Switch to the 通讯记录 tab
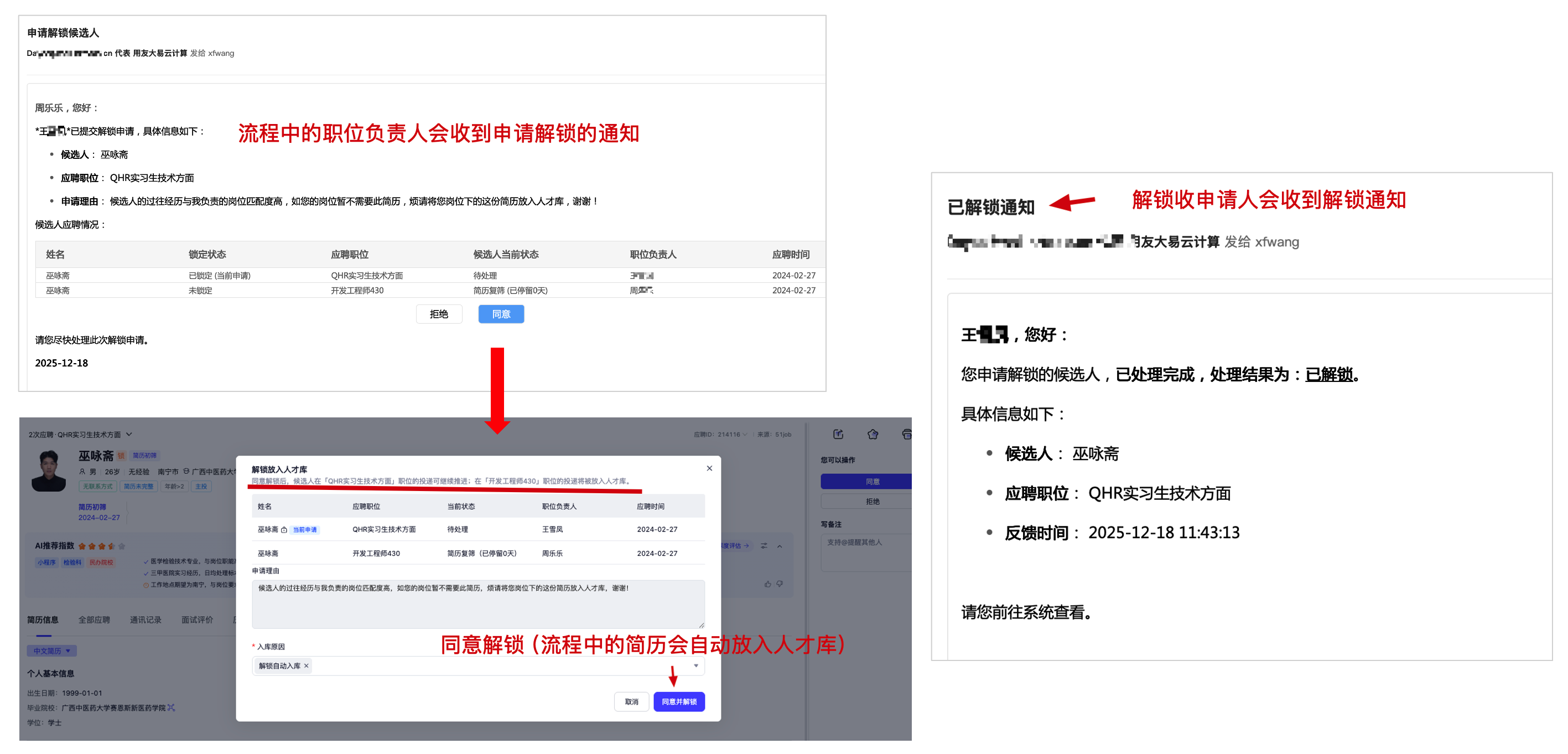The width and height of the screenshot is (1568, 754). pyautogui.click(x=146, y=620)
